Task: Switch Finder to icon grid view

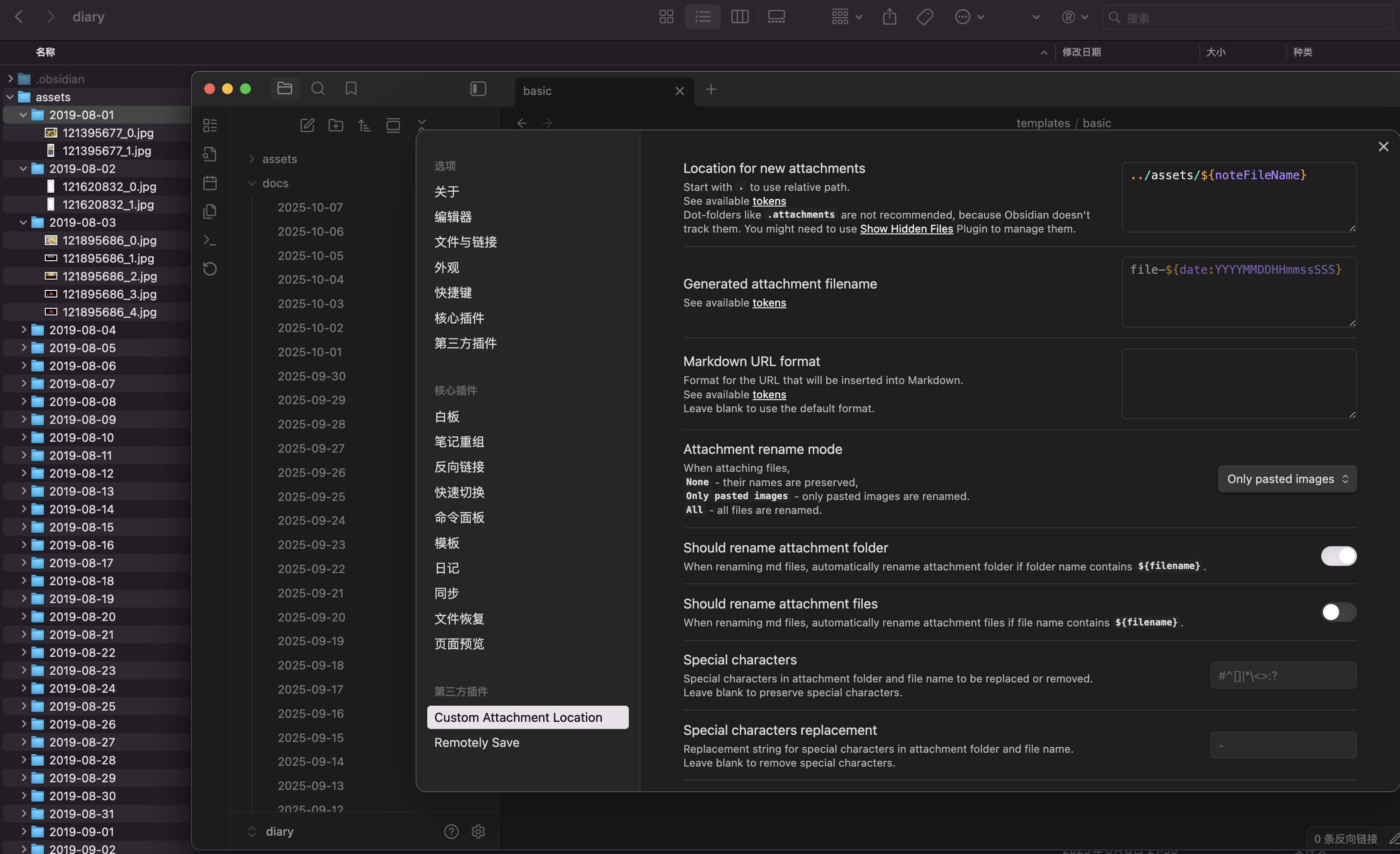Action: [x=666, y=17]
